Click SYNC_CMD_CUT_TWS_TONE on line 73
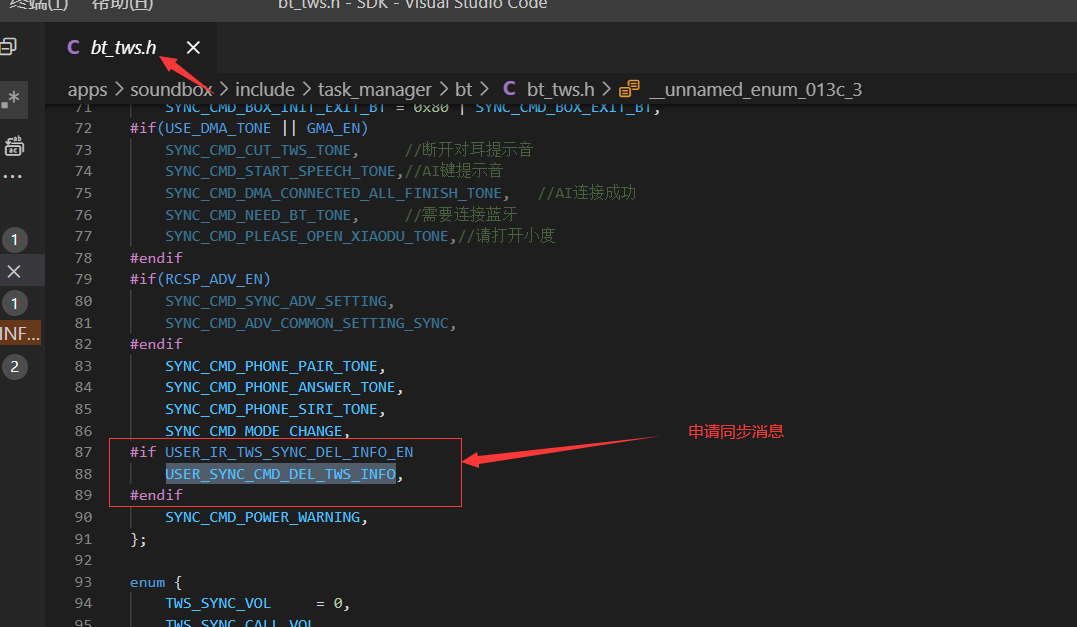The height and width of the screenshot is (627, 1077). pyautogui.click(x=258, y=150)
